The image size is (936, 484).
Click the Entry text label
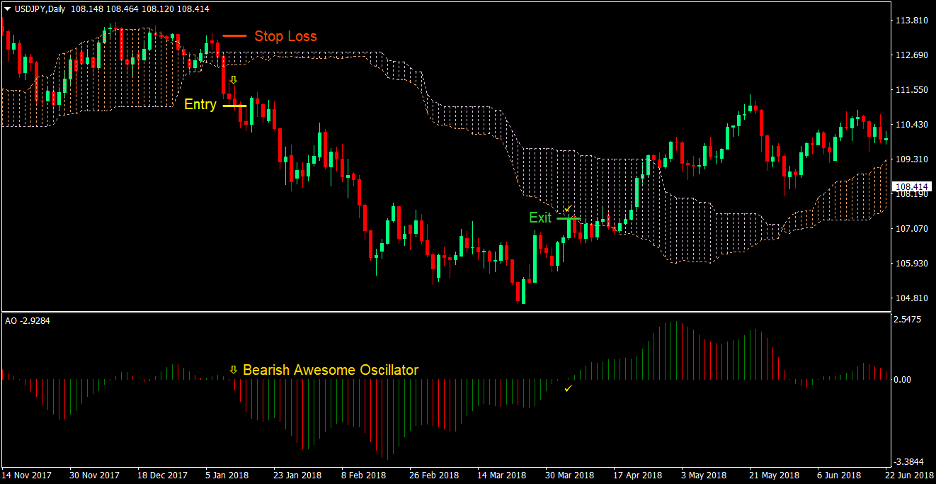click(200, 104)
